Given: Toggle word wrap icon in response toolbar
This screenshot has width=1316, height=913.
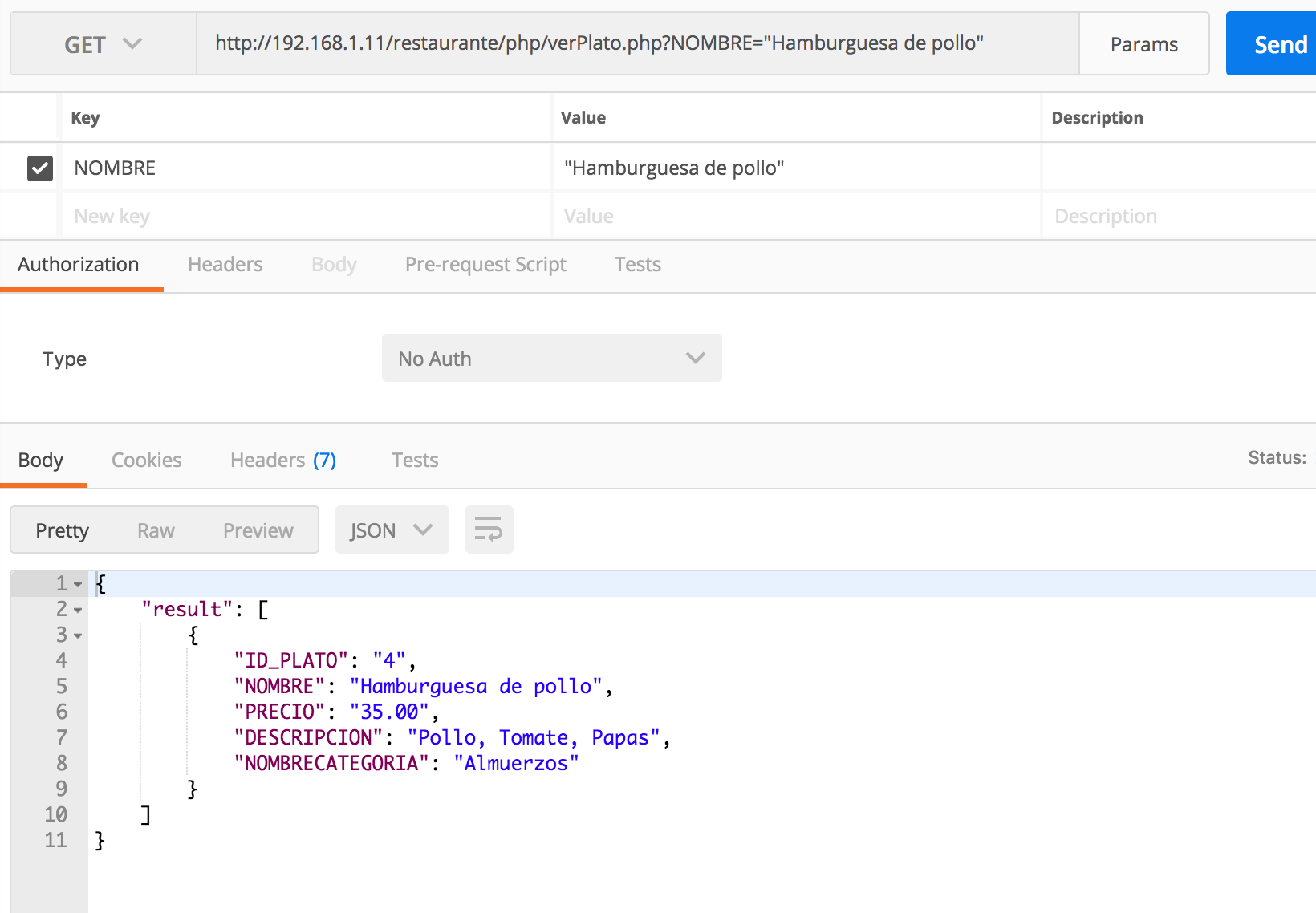Looking at the screenshot, I should click(489, 530).
